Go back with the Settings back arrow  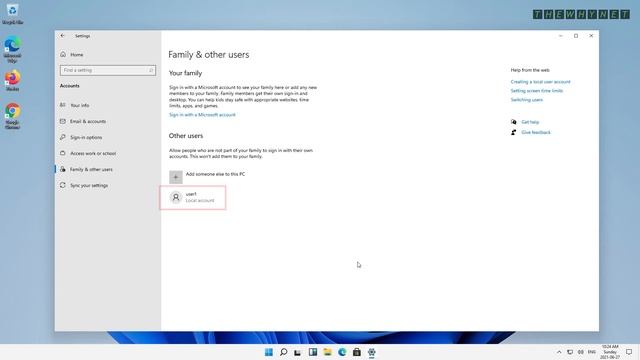[x=62, y=36]
